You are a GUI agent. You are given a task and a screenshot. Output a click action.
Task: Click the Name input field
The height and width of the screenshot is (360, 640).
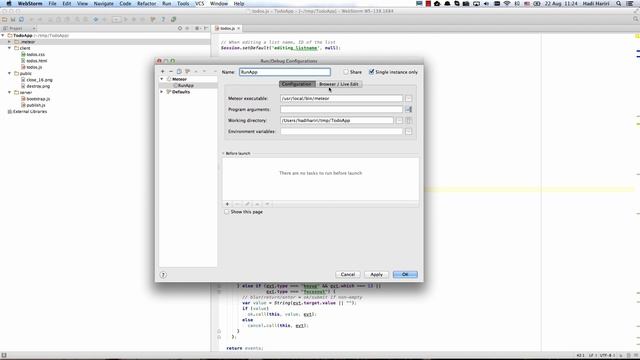pyautogui.click(x=285, y=72)
